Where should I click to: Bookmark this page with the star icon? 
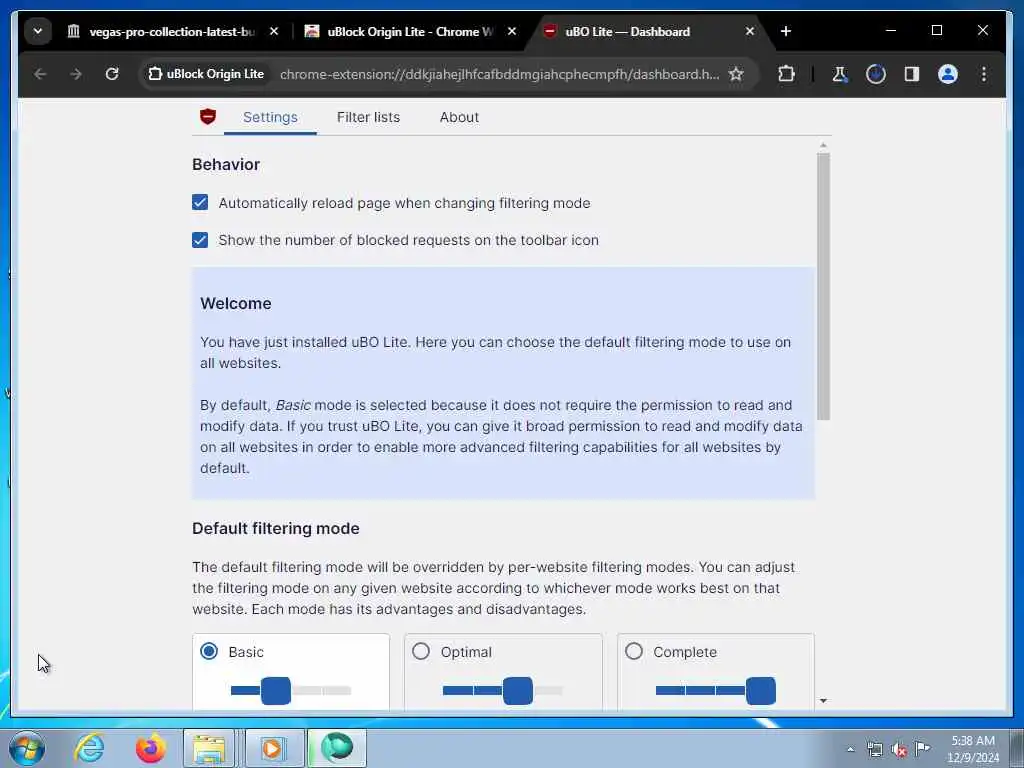[736, 74]
